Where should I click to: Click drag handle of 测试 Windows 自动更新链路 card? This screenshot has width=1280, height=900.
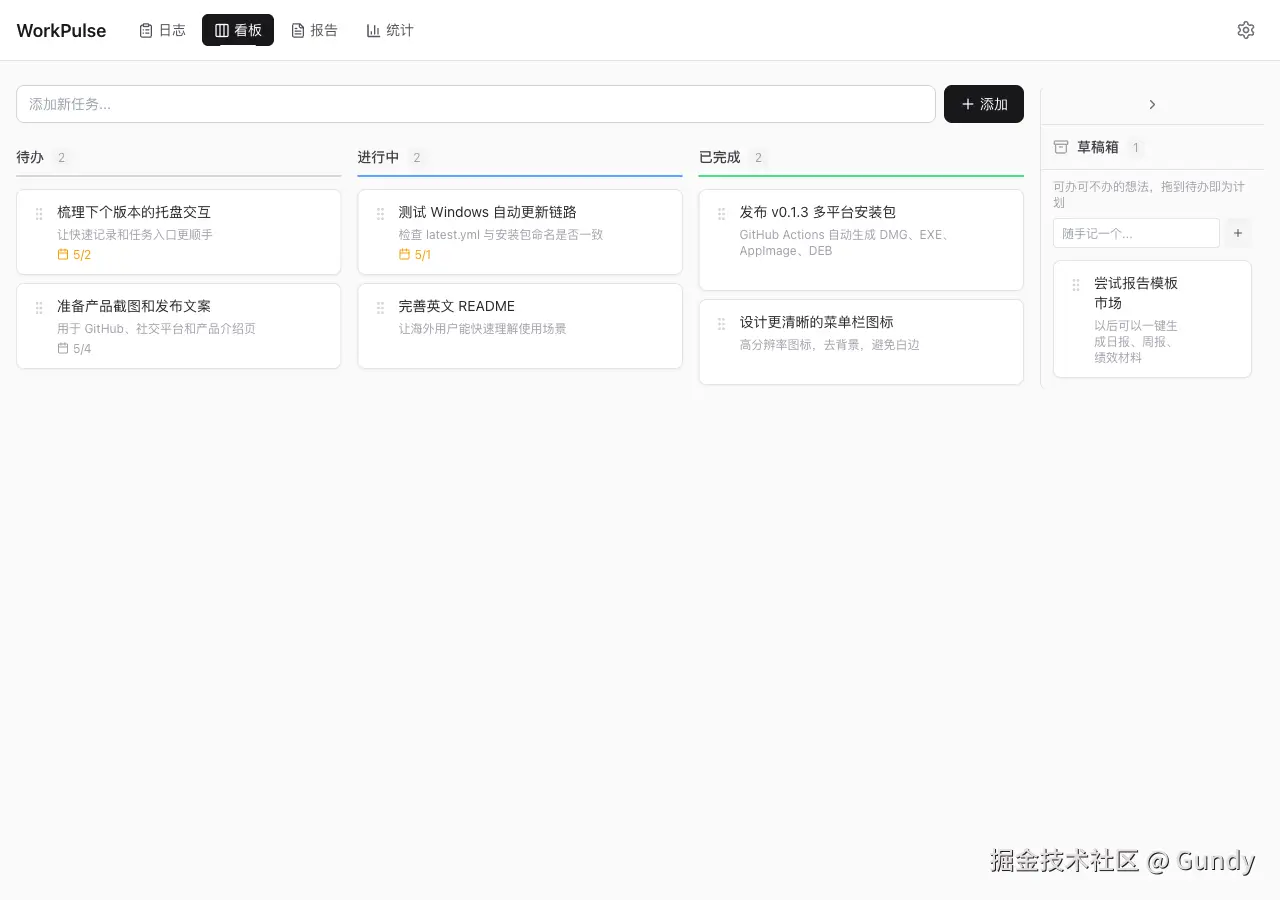click(x=380, y=213)
